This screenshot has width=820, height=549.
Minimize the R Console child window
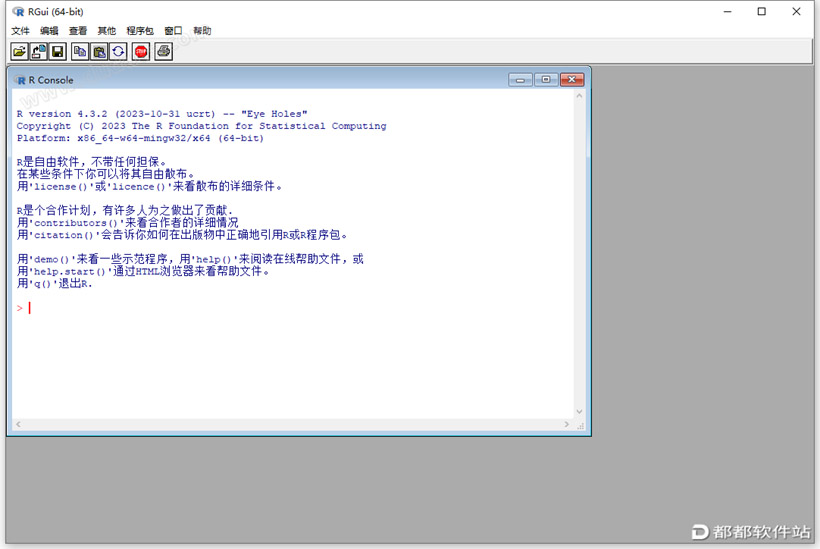coord(520,79)
